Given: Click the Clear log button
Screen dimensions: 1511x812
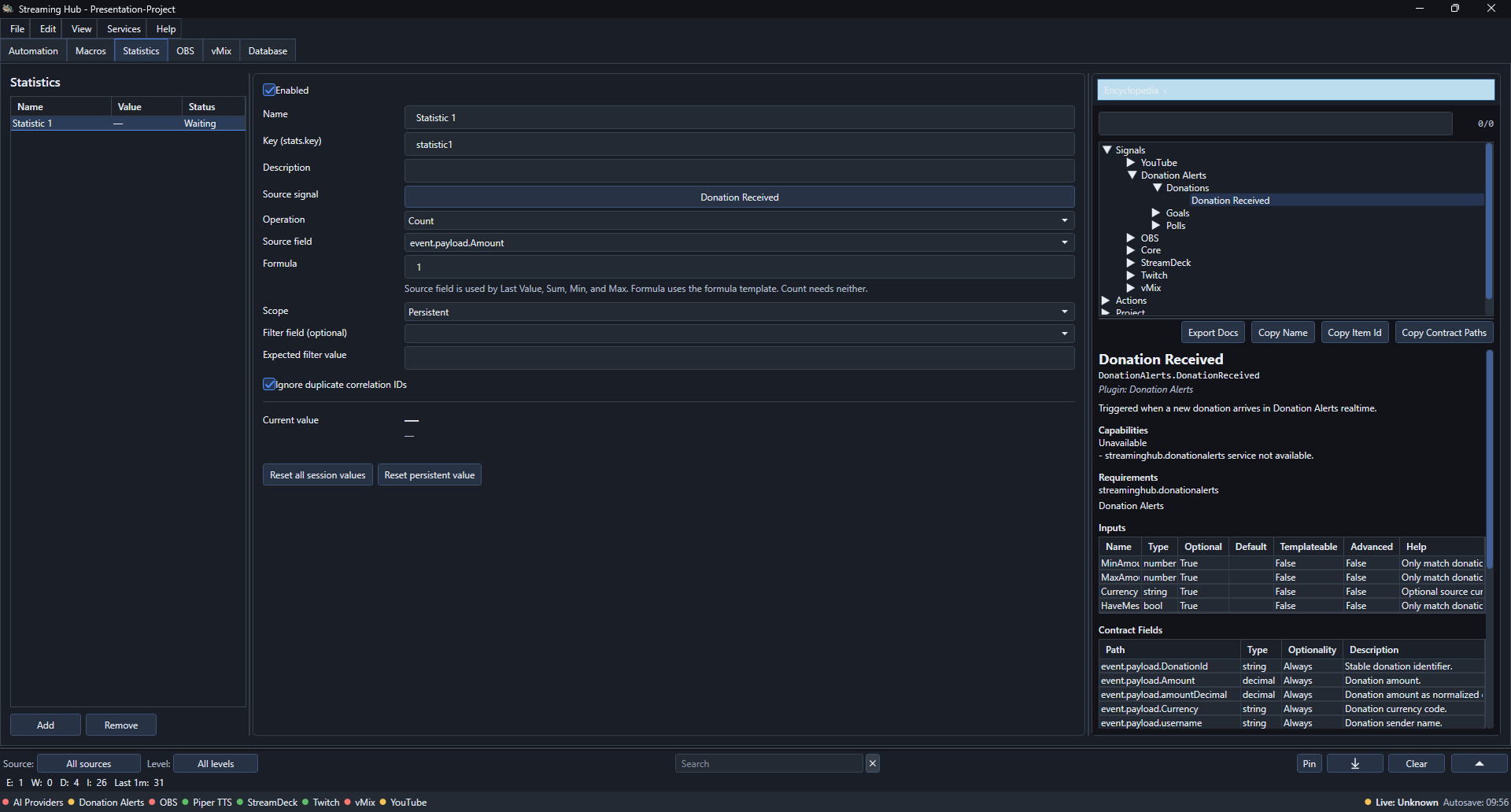Looking at the screenshot, I should [1416, 763].
